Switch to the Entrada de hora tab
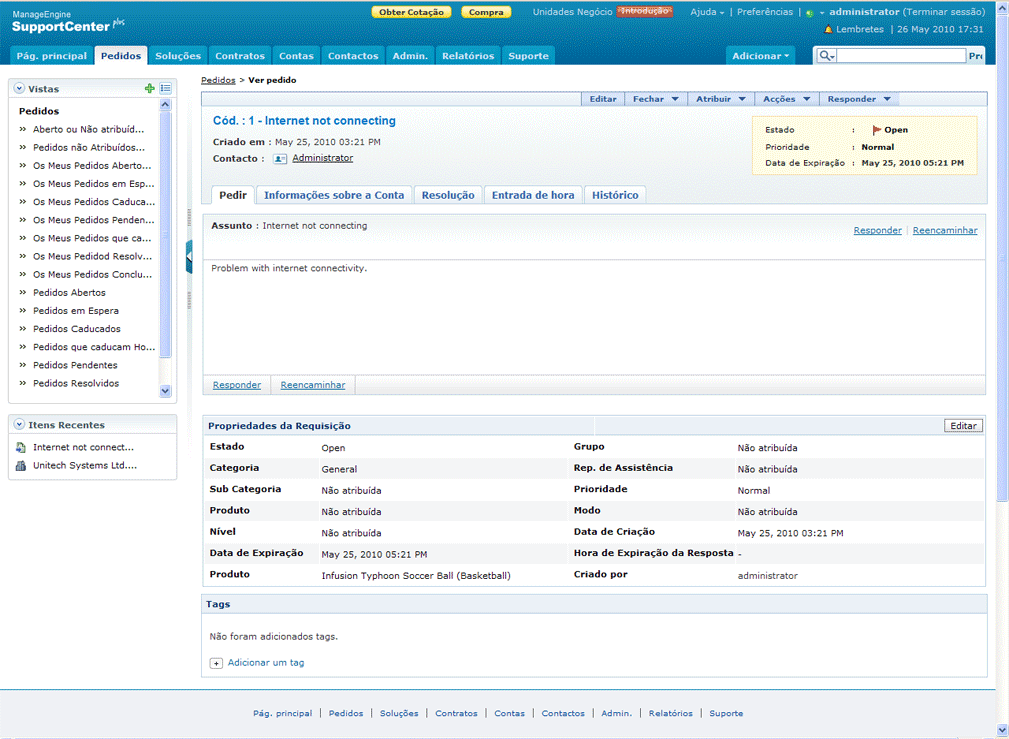Viewport: 1009px width, 739px height. [533, 195]
